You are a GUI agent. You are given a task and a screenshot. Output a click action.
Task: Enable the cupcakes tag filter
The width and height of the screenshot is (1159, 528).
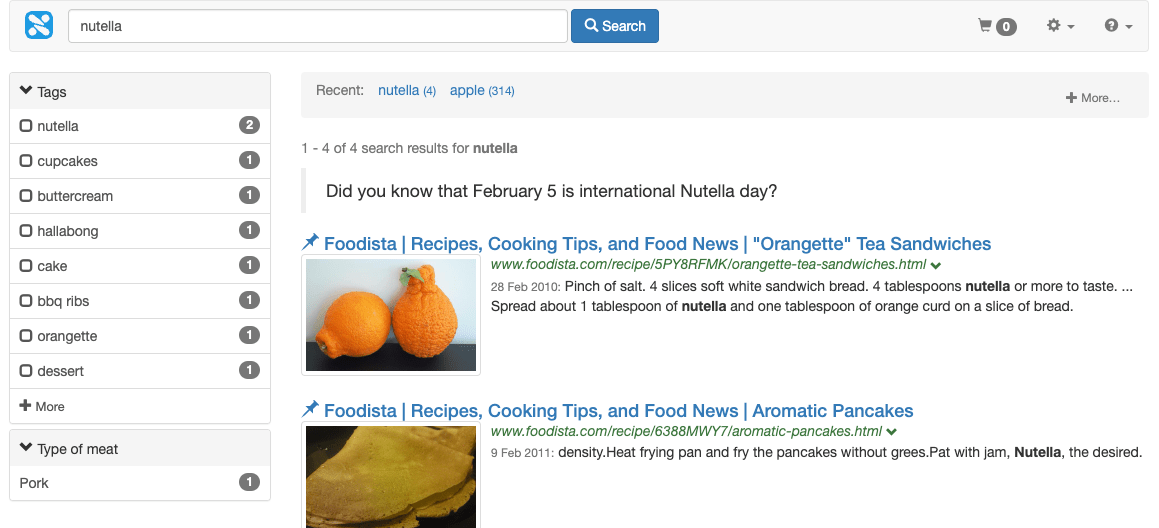point(27,161)
